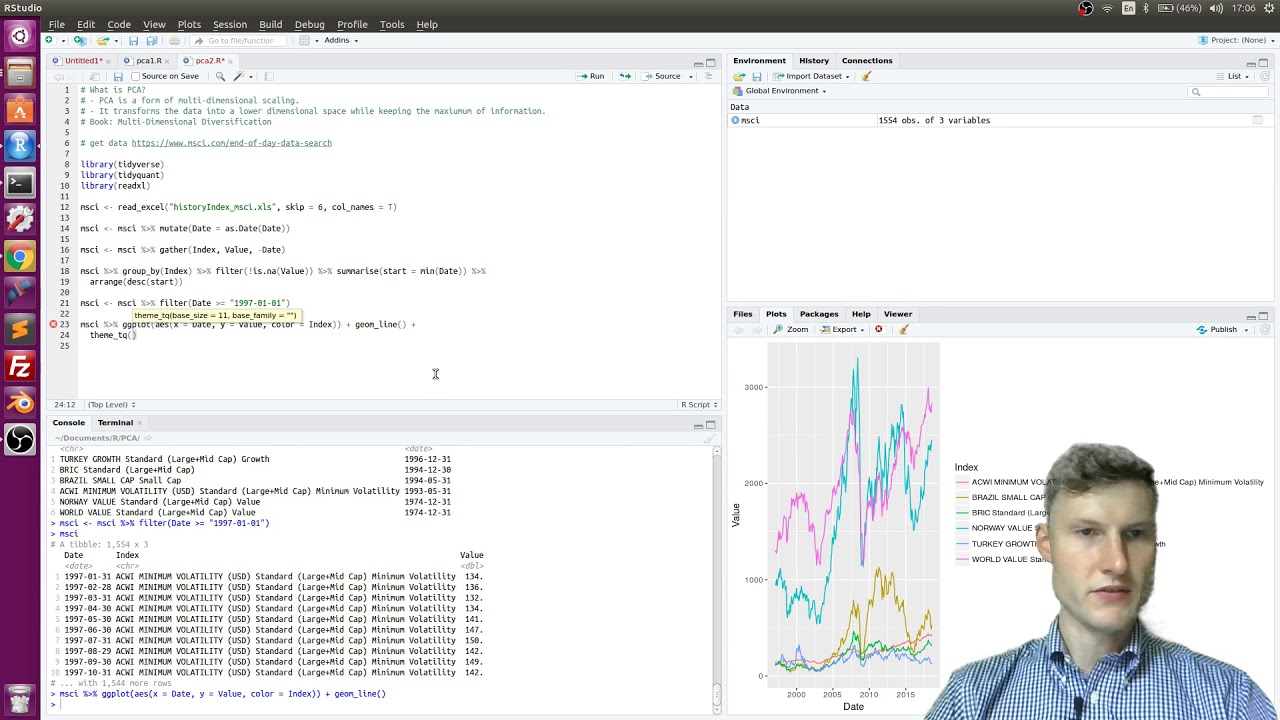Open the R Script file type dropdown
Viewport: 1280px width, 720px height.
[699, 404]
